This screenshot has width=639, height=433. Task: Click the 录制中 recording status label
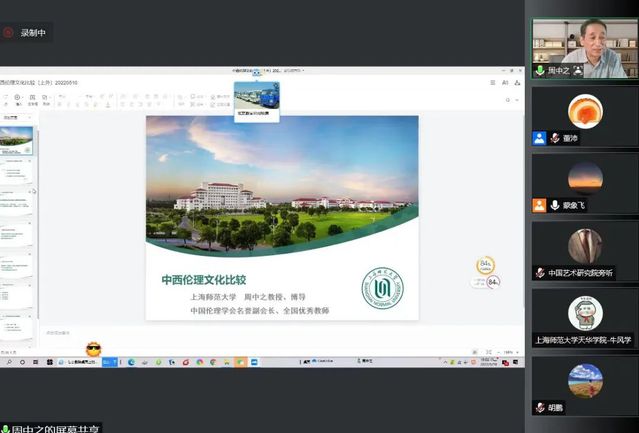(x=34, y=33)
